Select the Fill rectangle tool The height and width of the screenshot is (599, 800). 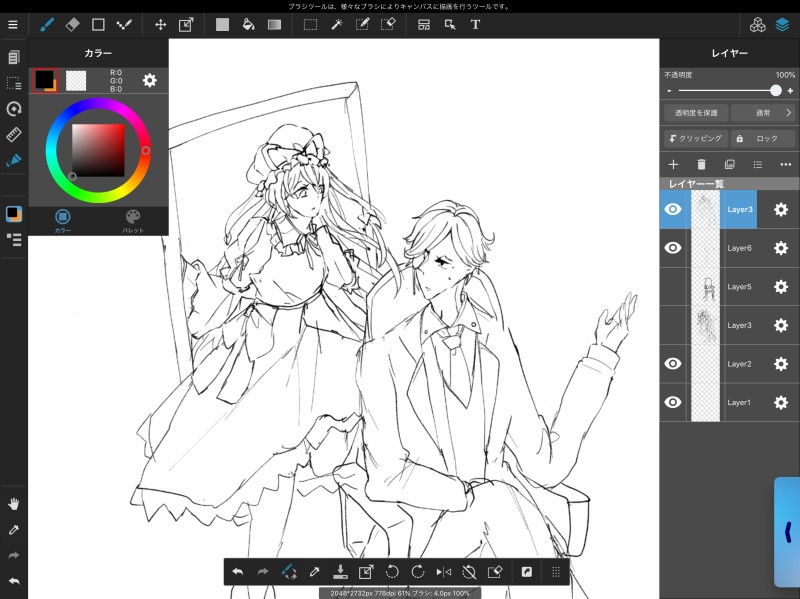pyautogui.click(x=222, y=24)
